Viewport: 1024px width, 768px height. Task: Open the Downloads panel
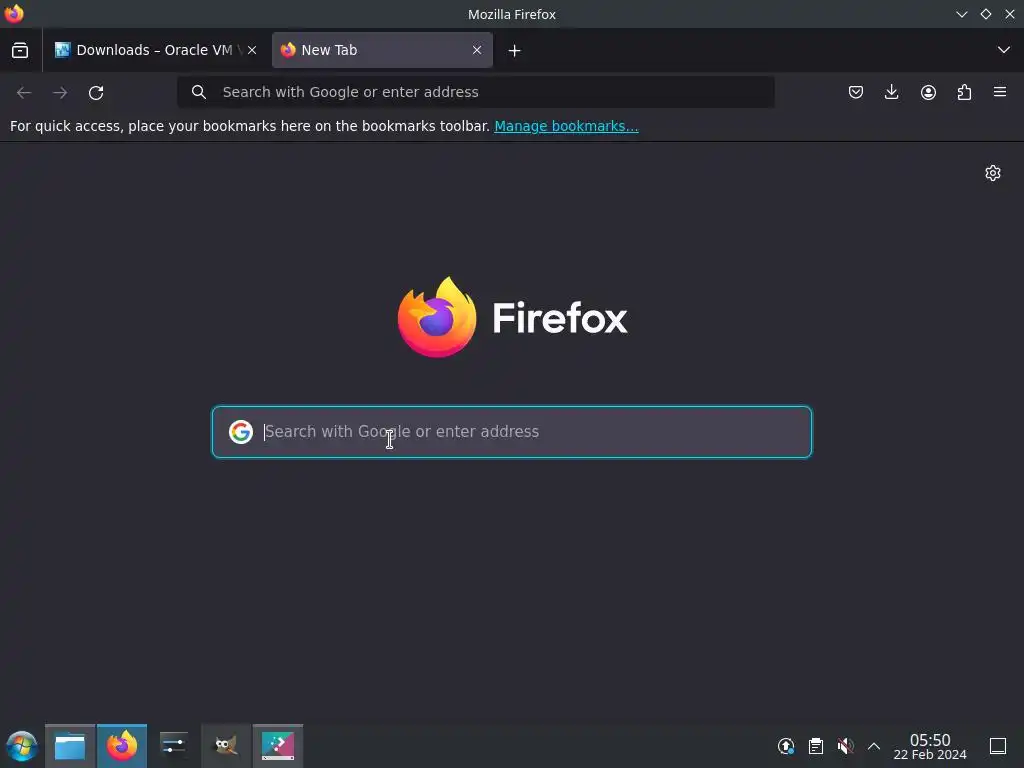[x=891, y=92]
